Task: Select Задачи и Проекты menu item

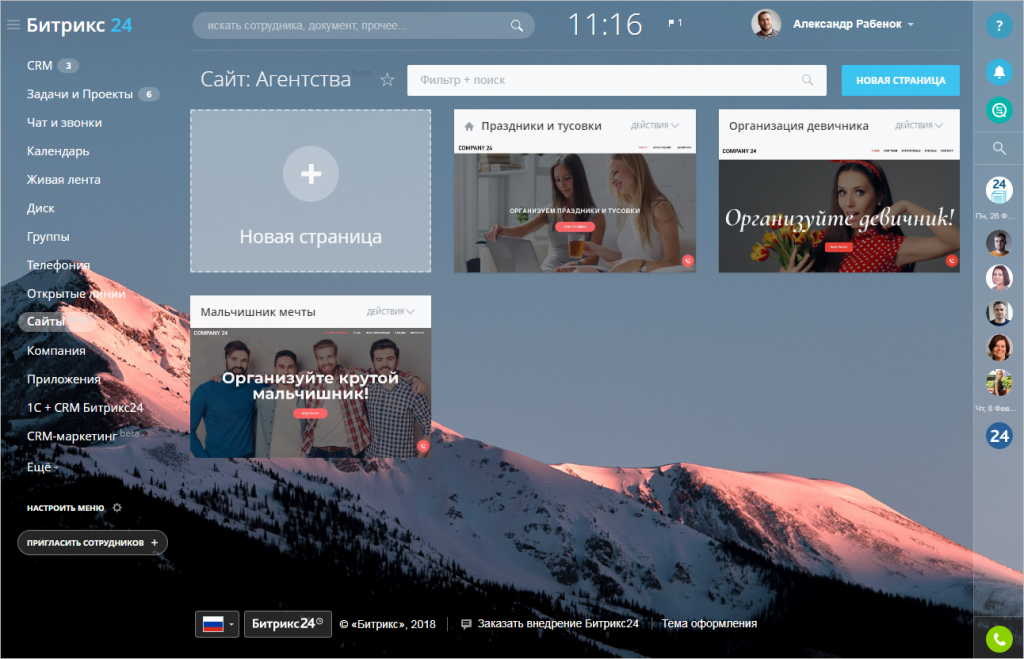Action: pyautogui.click(x=80, y=94)
